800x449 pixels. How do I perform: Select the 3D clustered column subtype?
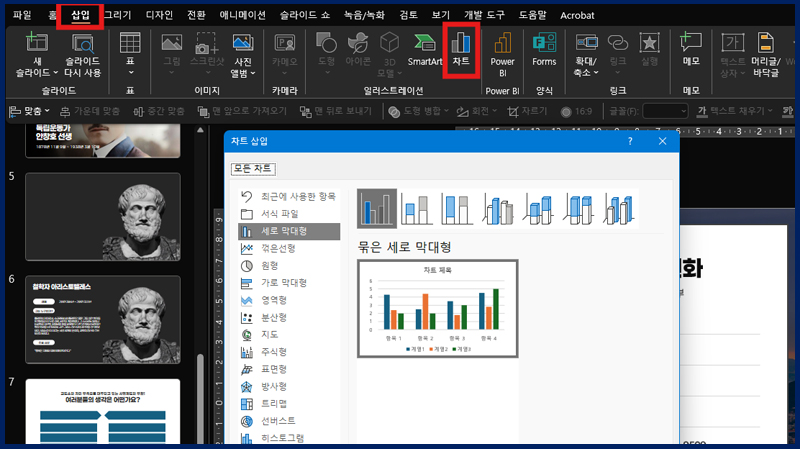[x=497, y=208]
